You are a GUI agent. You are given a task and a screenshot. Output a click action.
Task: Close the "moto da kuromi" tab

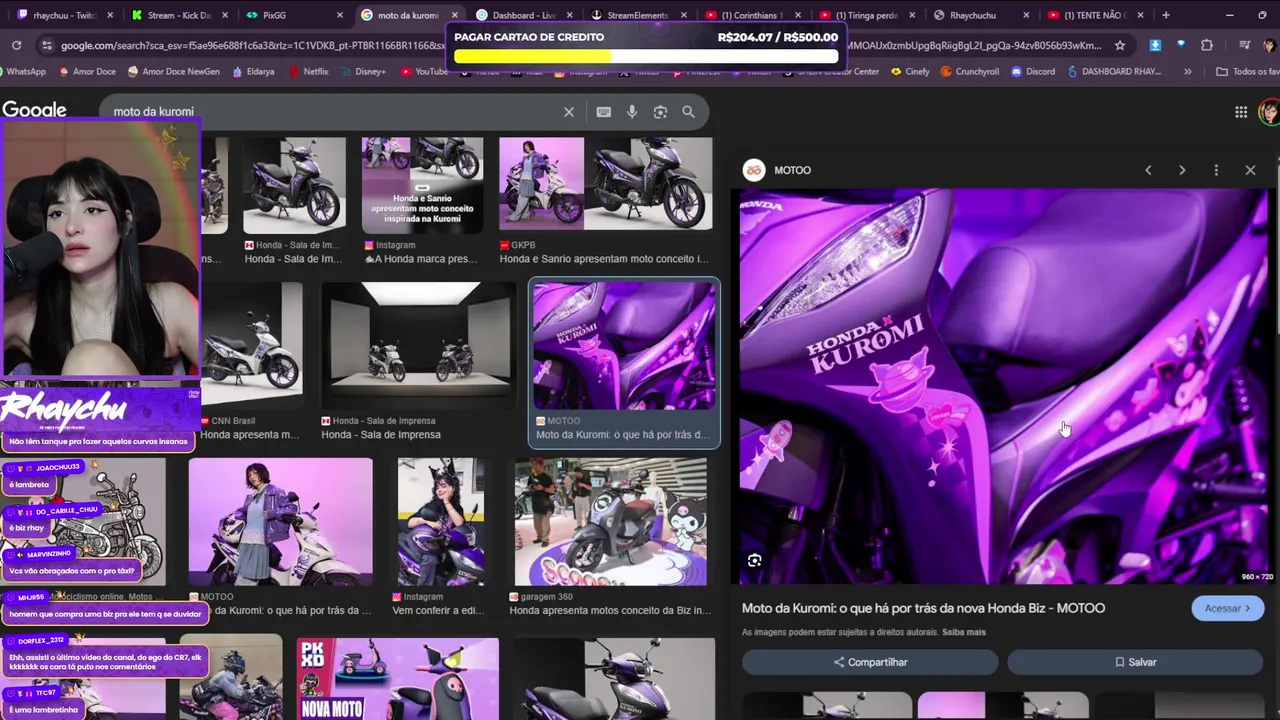click(x=456, y=15)
